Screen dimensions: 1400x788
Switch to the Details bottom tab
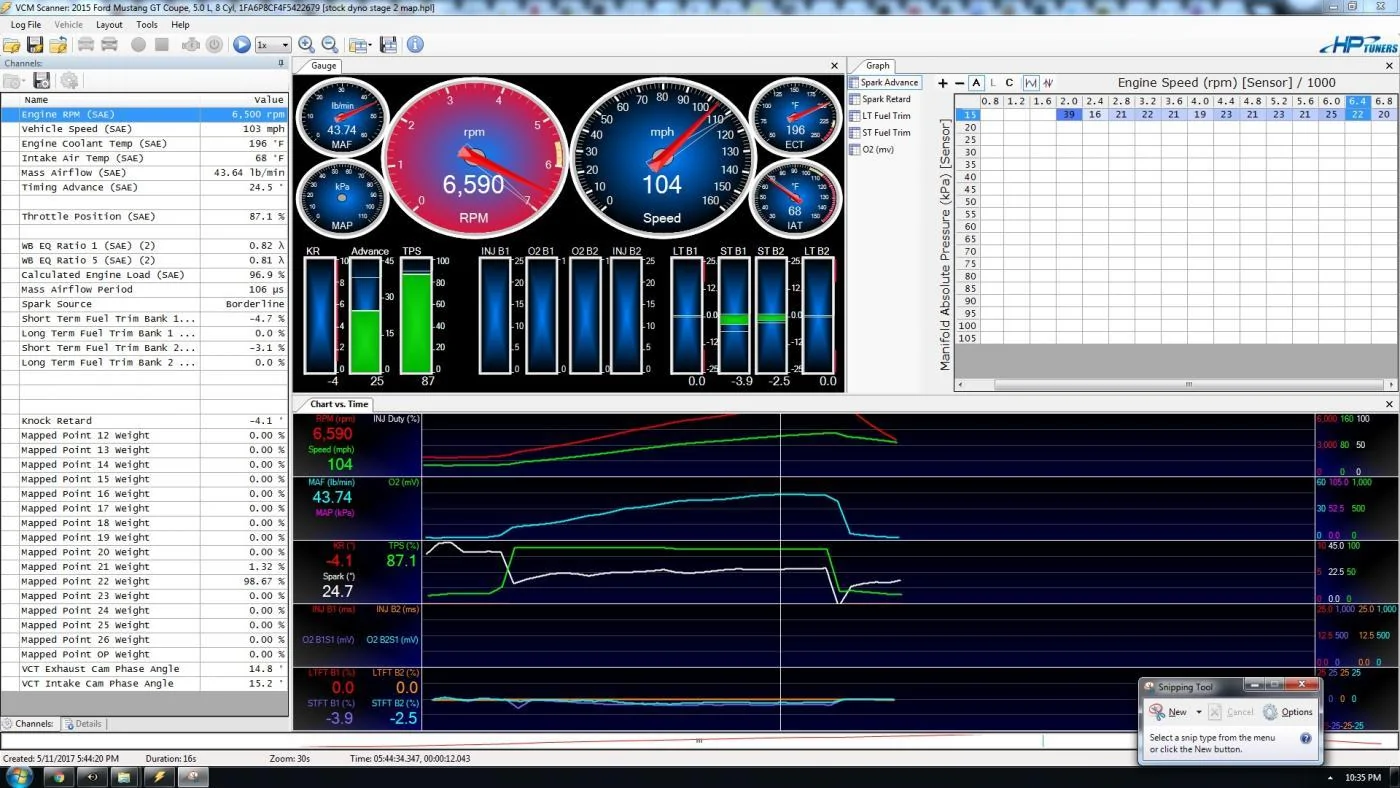click(x=83, y=724)
